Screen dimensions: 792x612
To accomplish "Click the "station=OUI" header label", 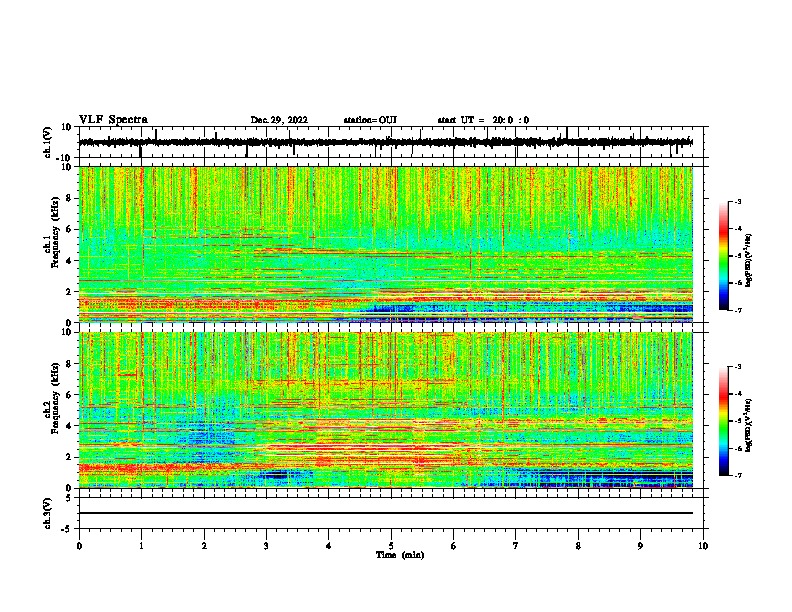I will pos(370,120).
